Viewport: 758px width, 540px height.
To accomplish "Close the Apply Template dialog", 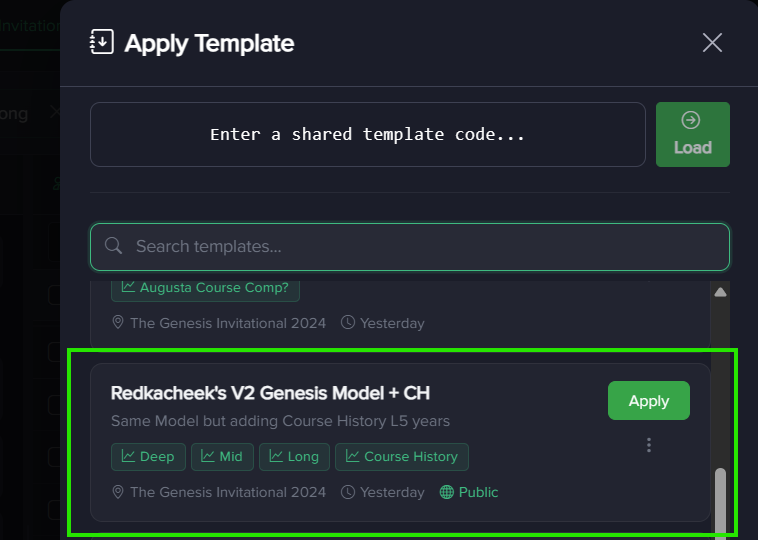I will tap(712, 42).
